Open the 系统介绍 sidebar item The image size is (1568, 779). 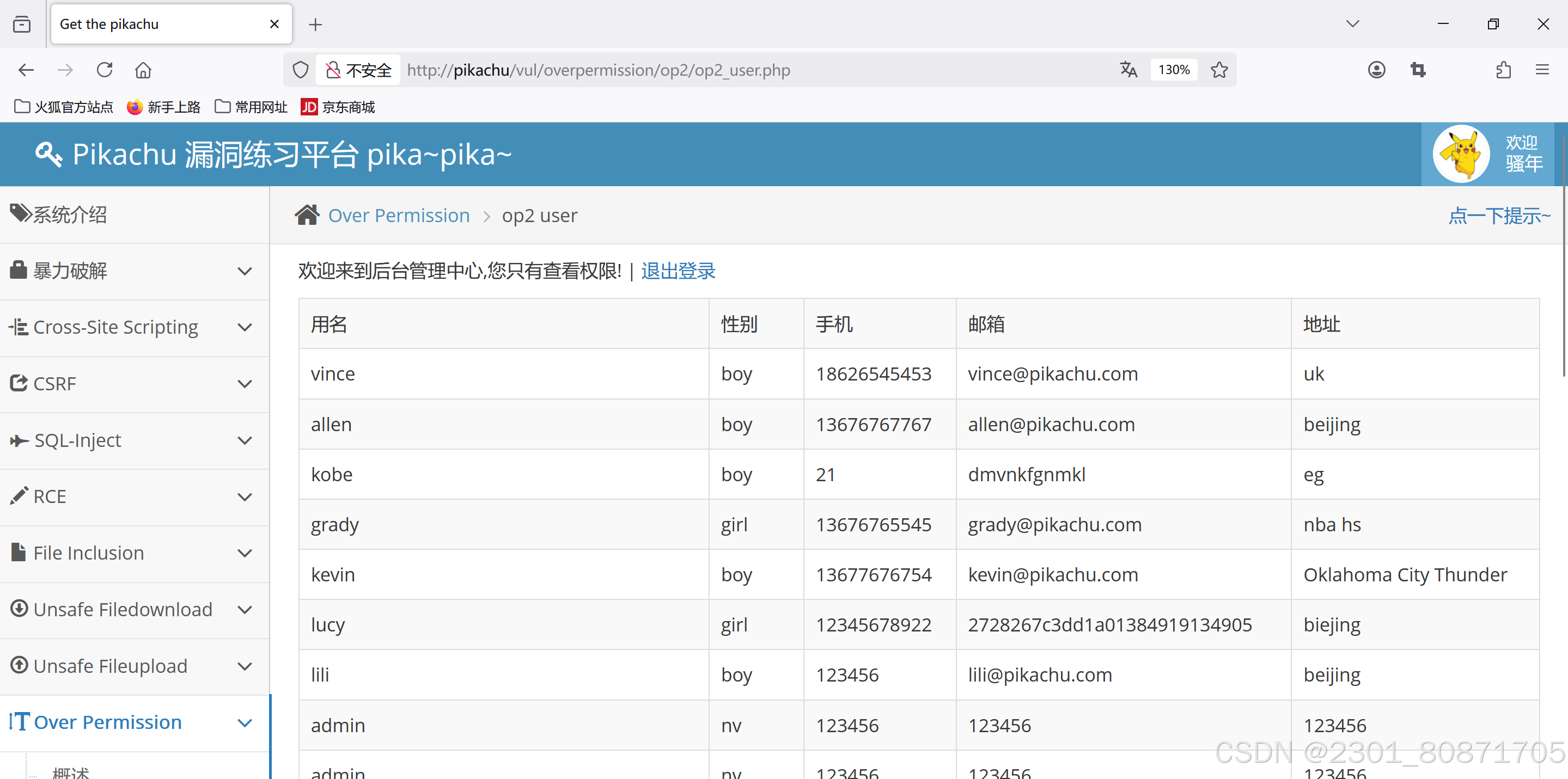70,215
